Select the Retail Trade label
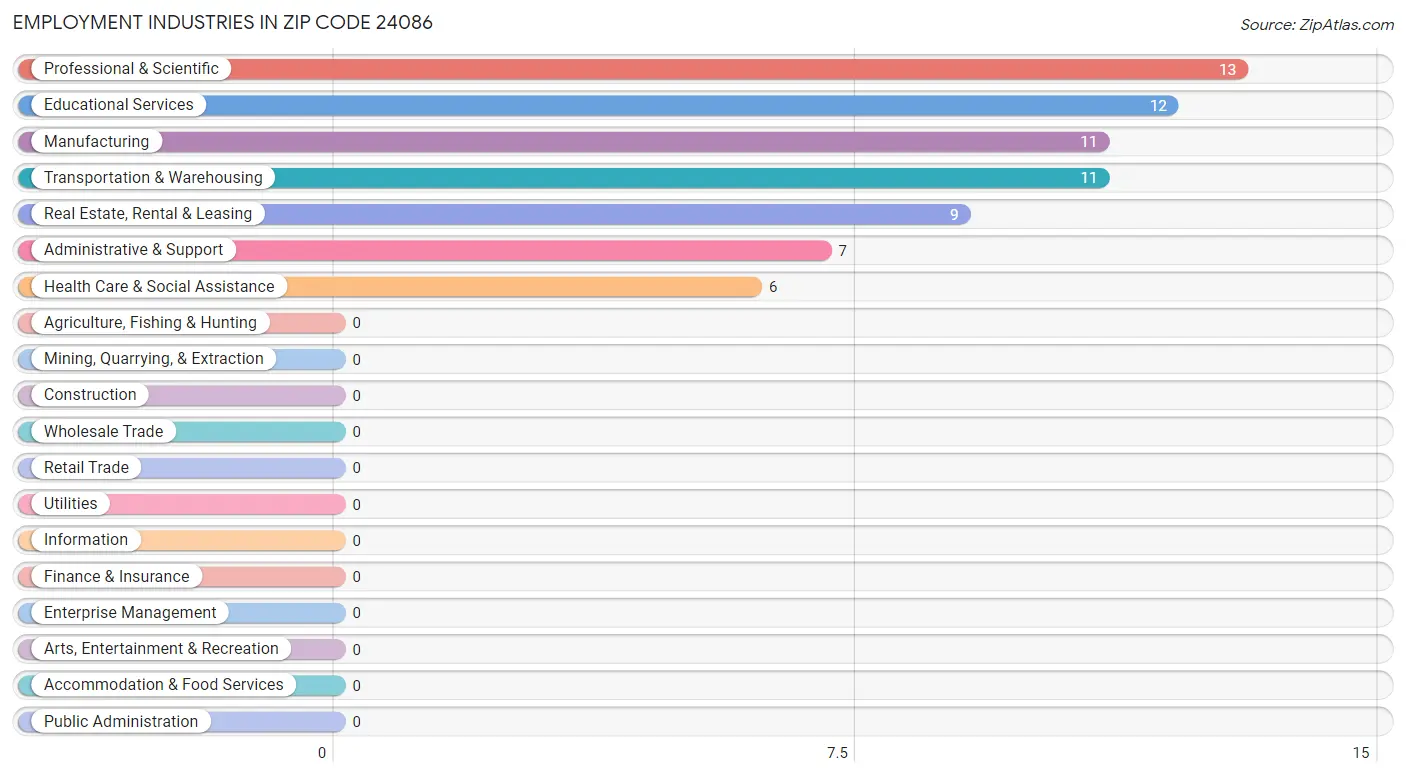1406x776 pixels. 86,468
